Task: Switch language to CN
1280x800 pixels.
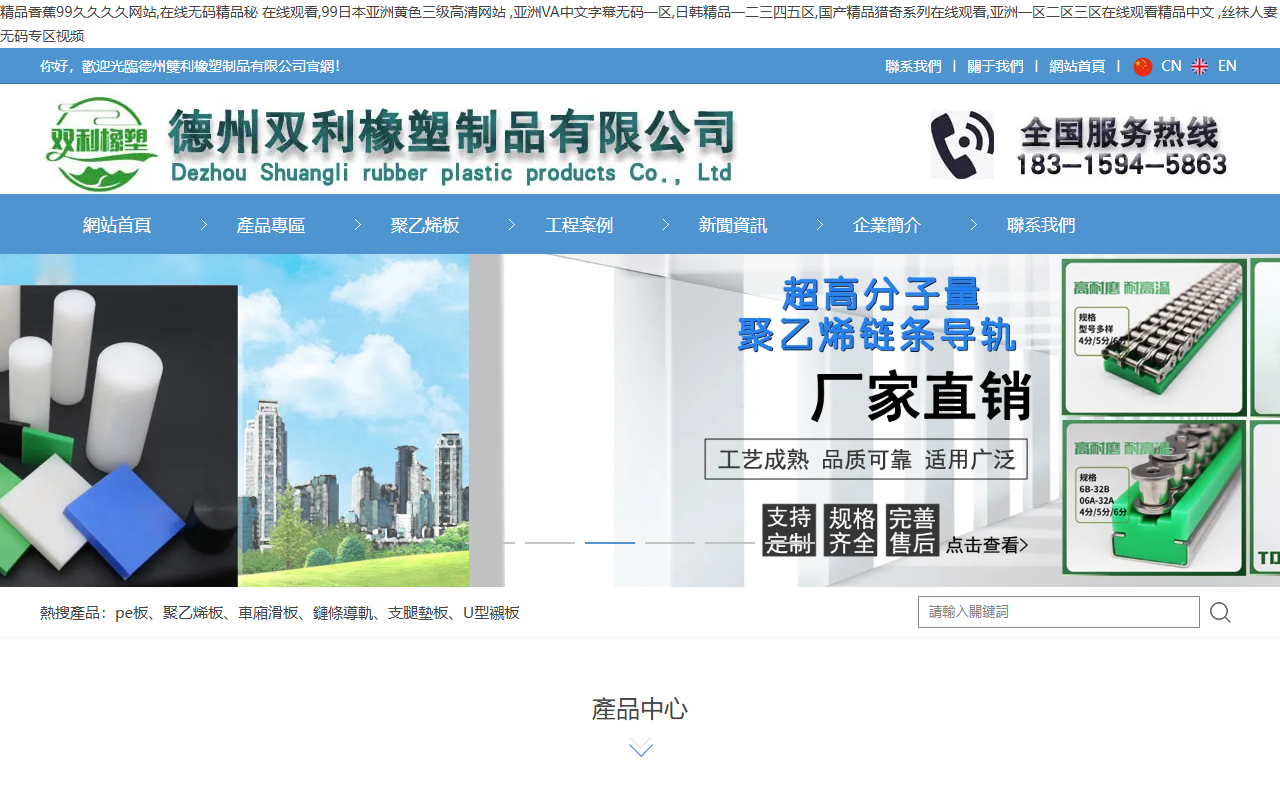Action: (x=1171, y=66)
